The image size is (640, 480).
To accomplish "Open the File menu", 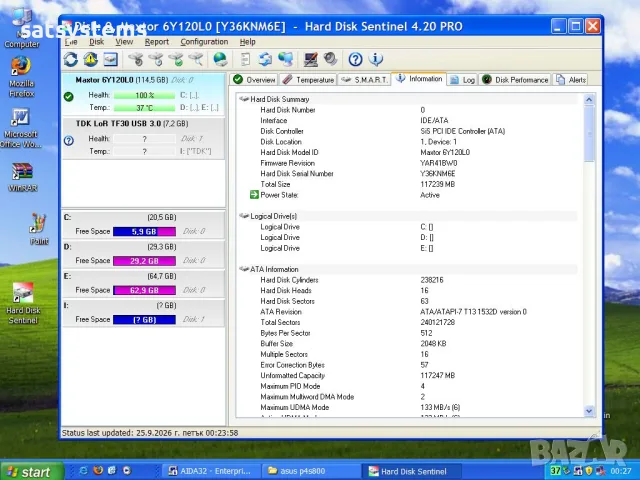I will [71, 42].
